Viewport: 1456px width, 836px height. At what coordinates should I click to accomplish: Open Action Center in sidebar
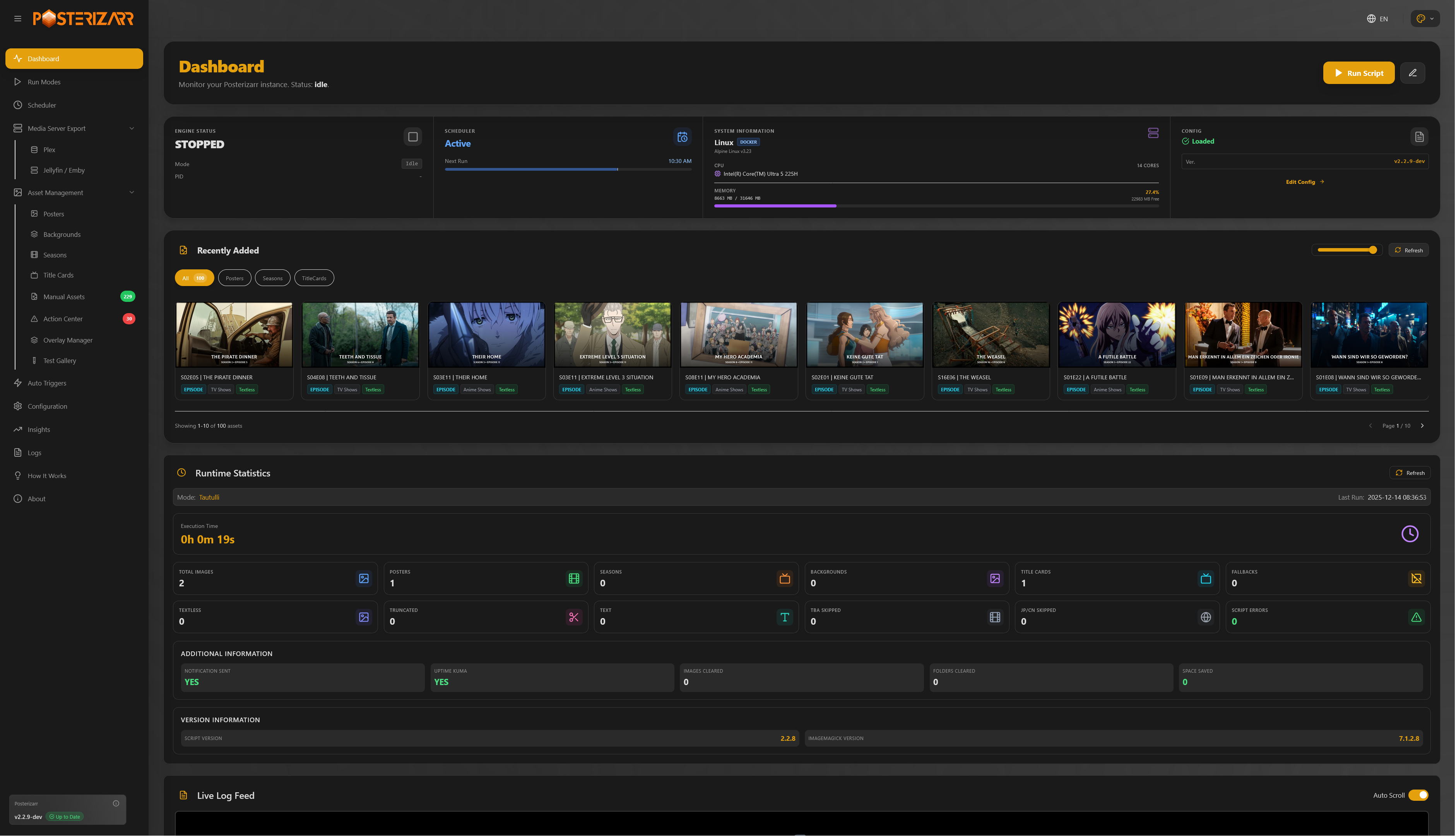tap(63, 319)
